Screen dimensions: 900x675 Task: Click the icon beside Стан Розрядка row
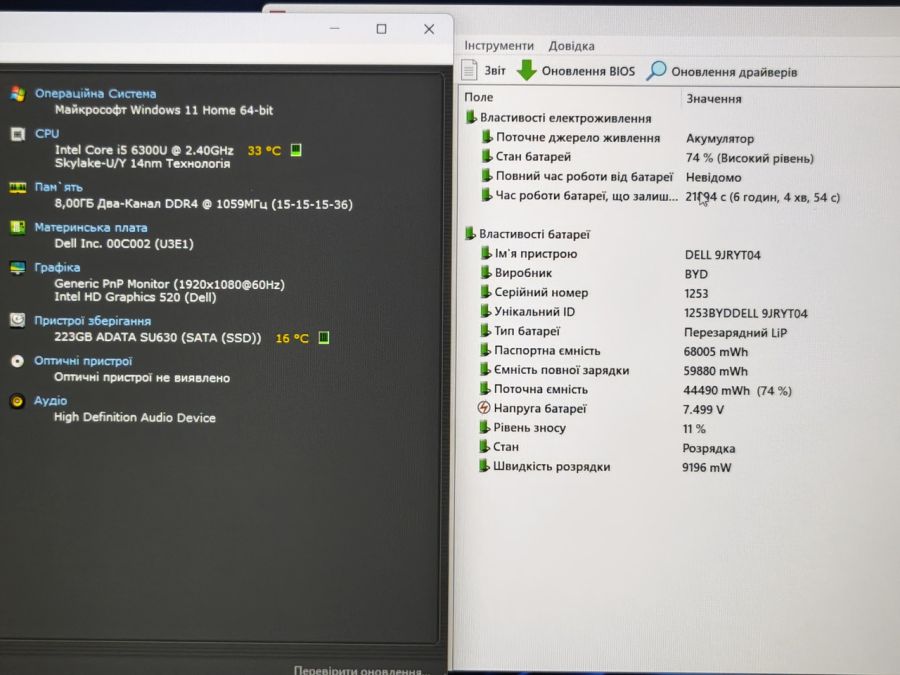pyautogui.click(x=484, y=446)
